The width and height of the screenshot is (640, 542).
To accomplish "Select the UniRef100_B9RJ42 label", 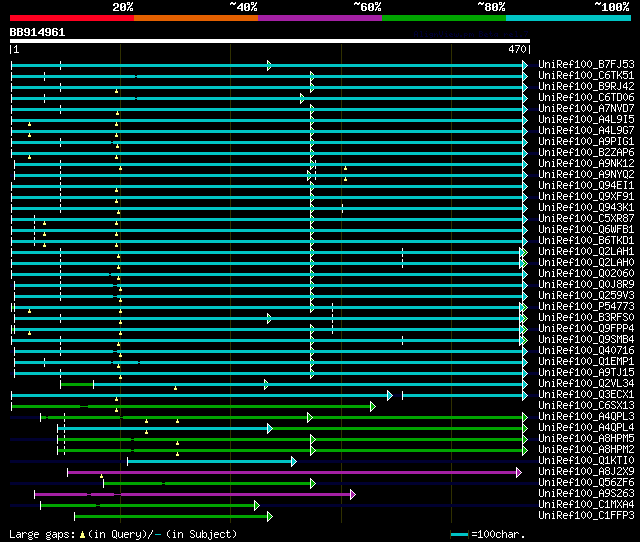I will (586, 87).
